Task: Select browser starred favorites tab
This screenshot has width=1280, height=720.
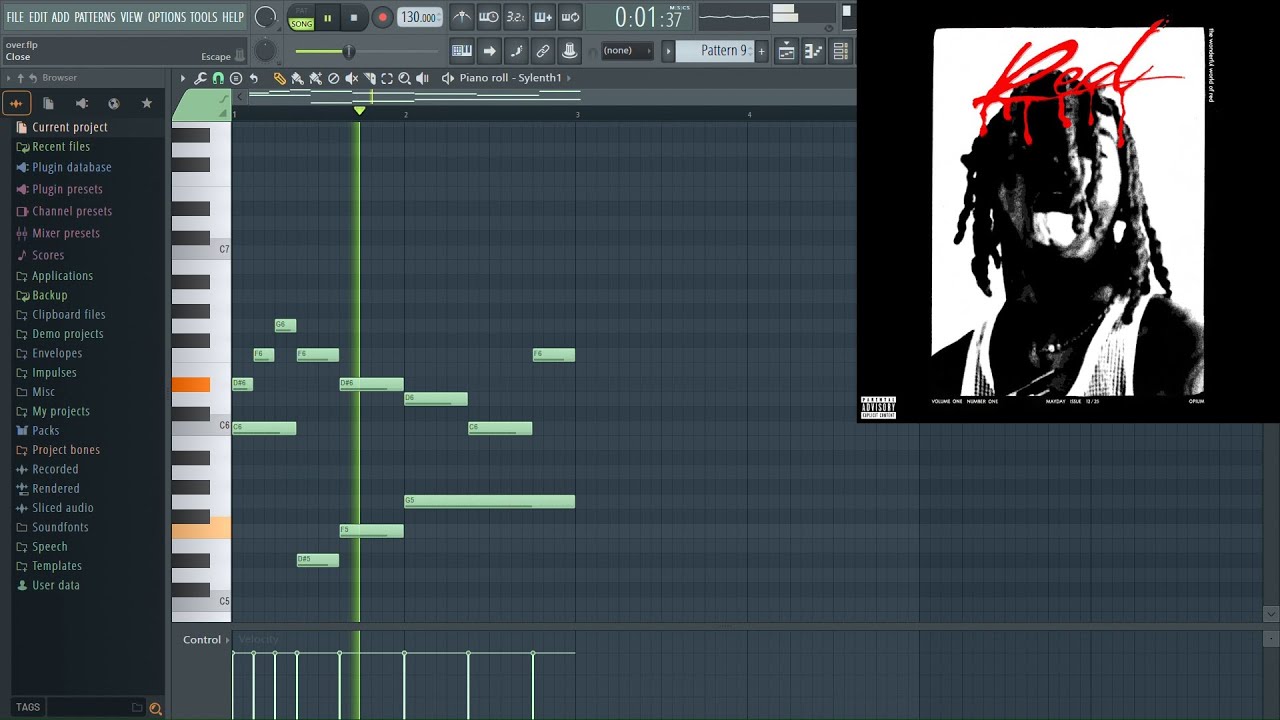Action: click(x=147, y=103)
